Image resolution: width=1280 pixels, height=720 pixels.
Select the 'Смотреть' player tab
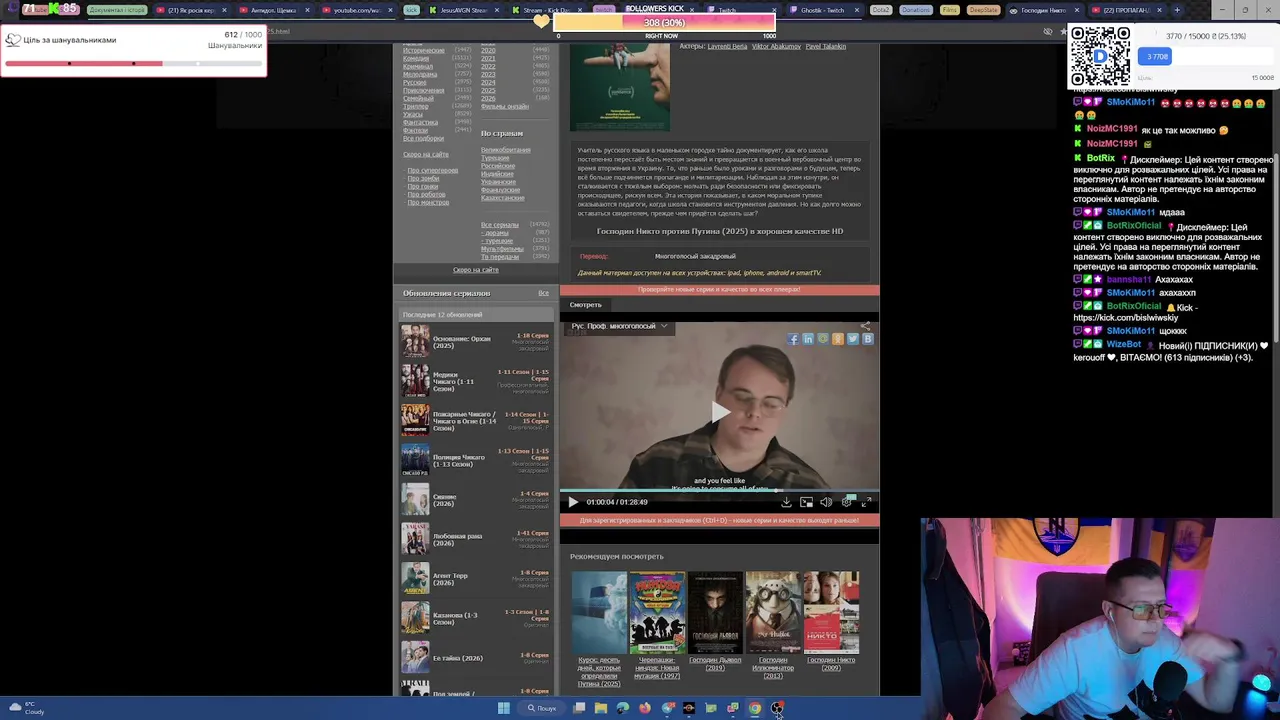click(x=586, y=304)
